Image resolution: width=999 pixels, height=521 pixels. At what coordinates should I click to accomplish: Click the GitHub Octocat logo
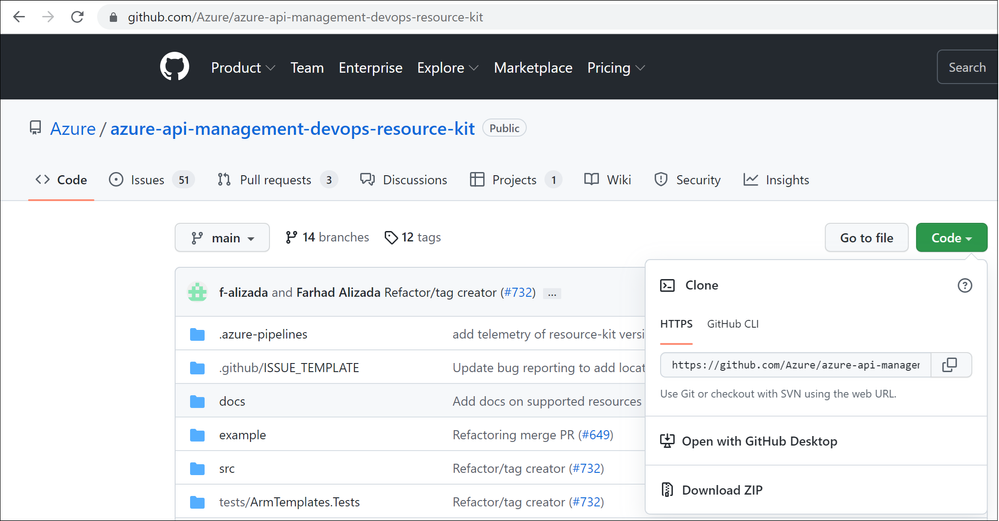(174, 68)
